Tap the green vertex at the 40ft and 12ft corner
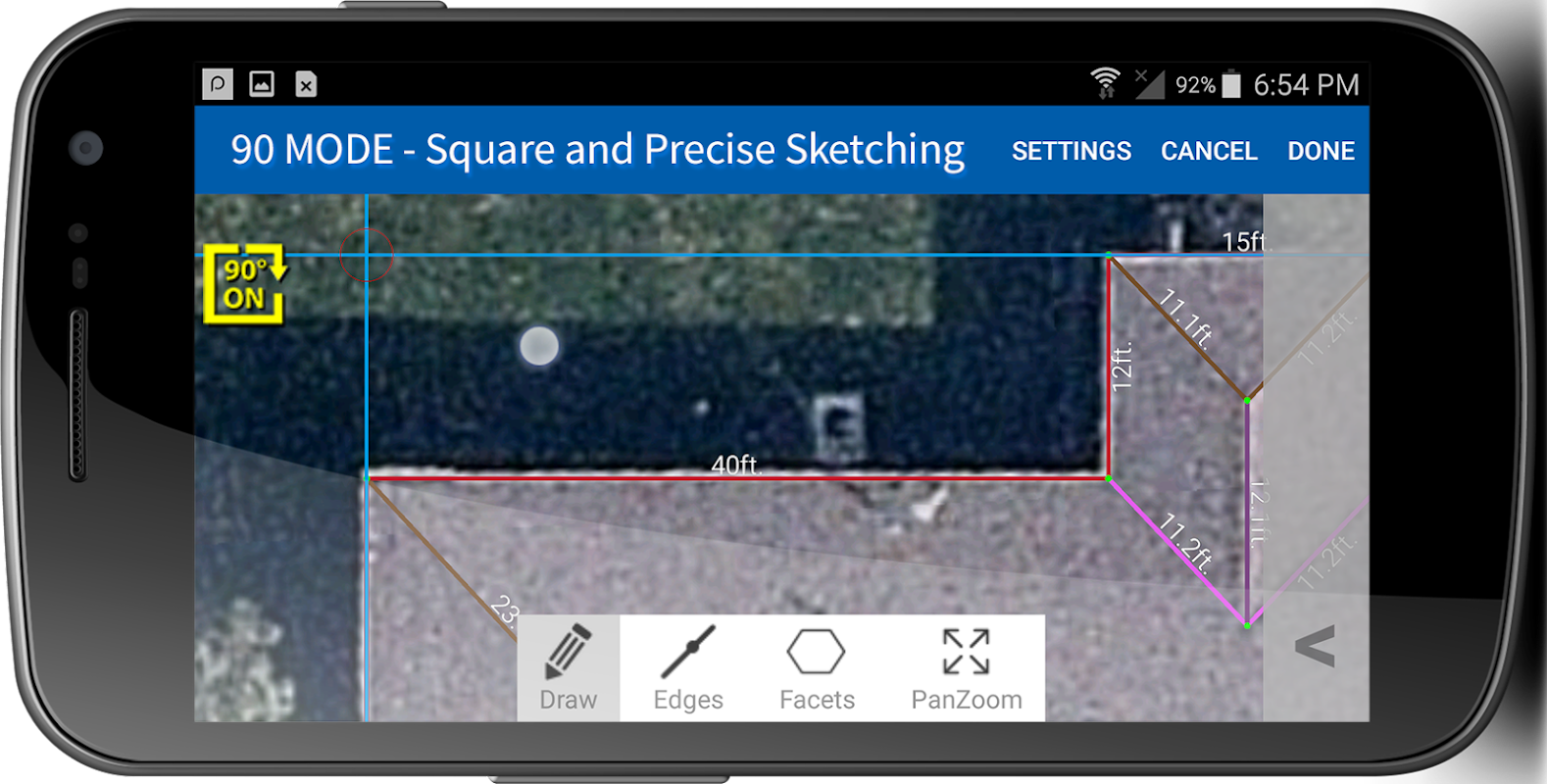This screenshot has height=784, width=1547. [x=1109, y=478]
